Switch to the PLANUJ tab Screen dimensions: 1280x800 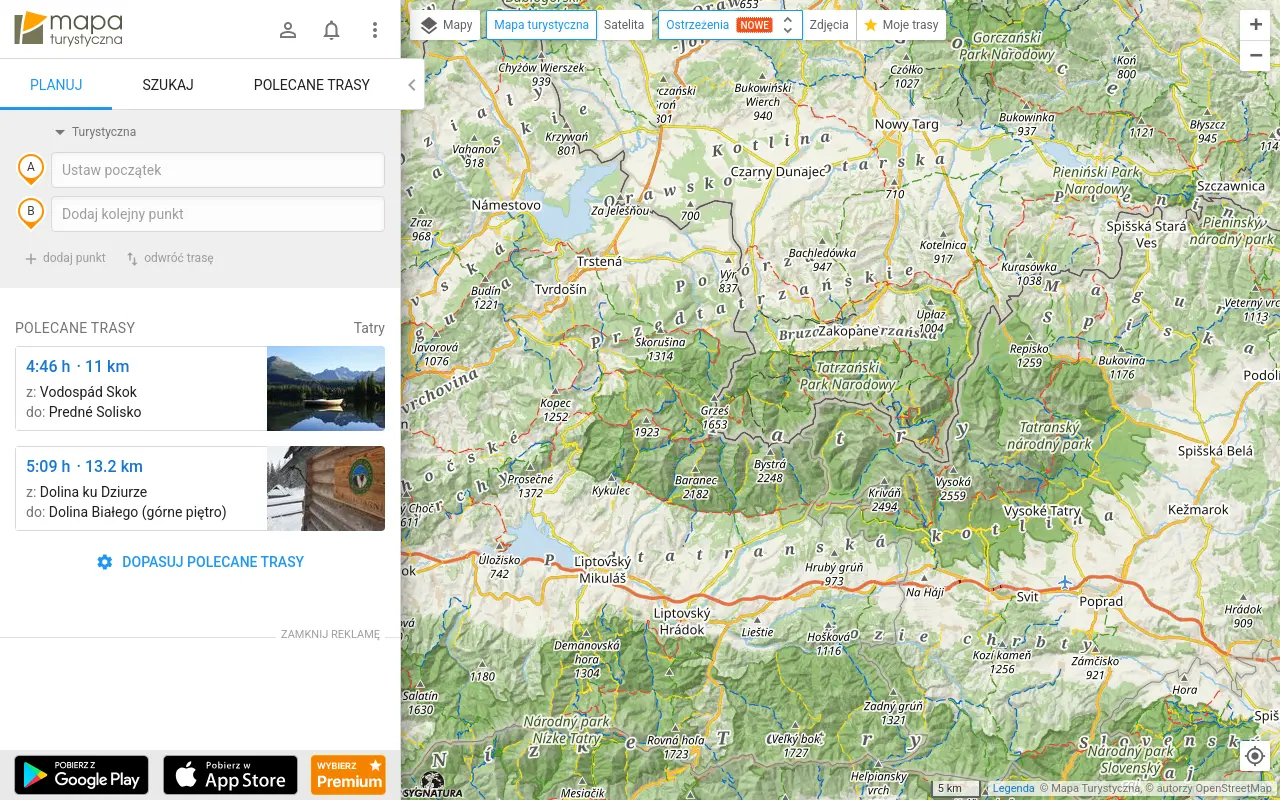(x=56, y=85)
